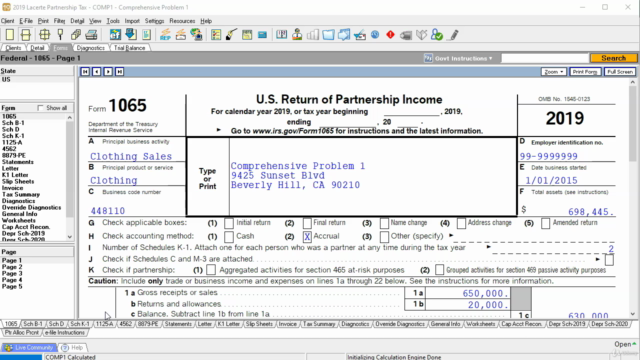This screenshot has width=640, height=360.
Task: Click the Help button near Live Community
Action: (73, 348)
